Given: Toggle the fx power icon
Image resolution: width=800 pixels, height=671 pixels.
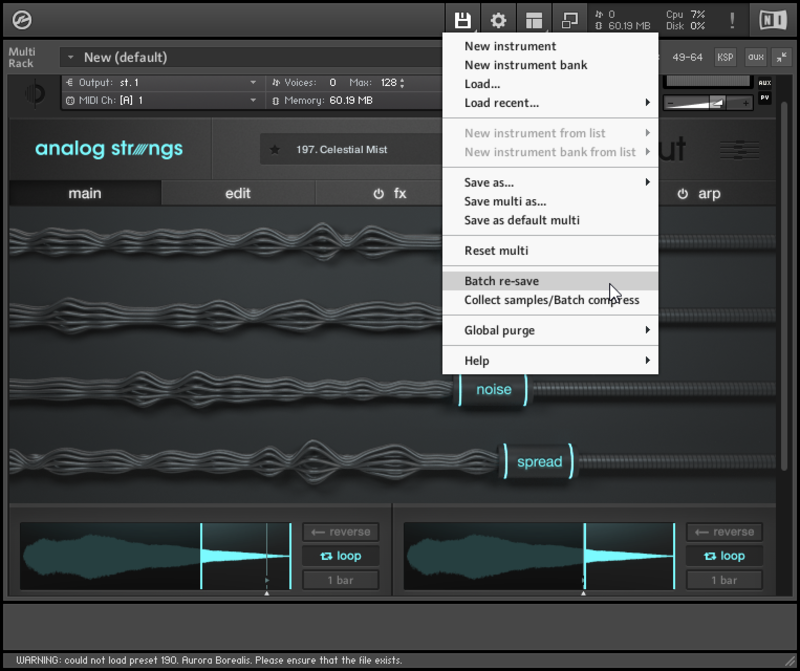Looking at the screenshot, I should [378, 194].
